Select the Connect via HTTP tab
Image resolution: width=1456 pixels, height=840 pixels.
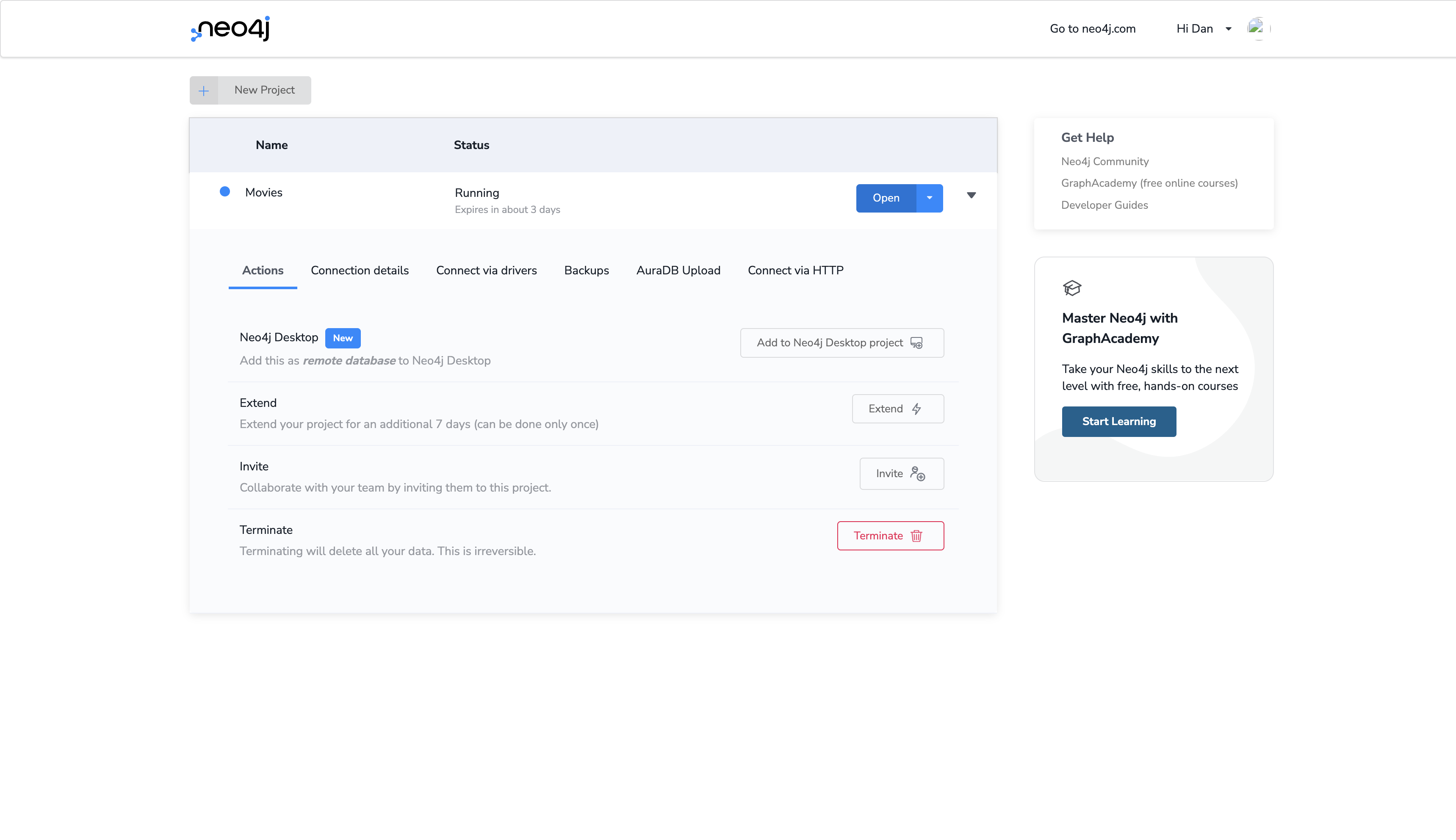[794, 270]
